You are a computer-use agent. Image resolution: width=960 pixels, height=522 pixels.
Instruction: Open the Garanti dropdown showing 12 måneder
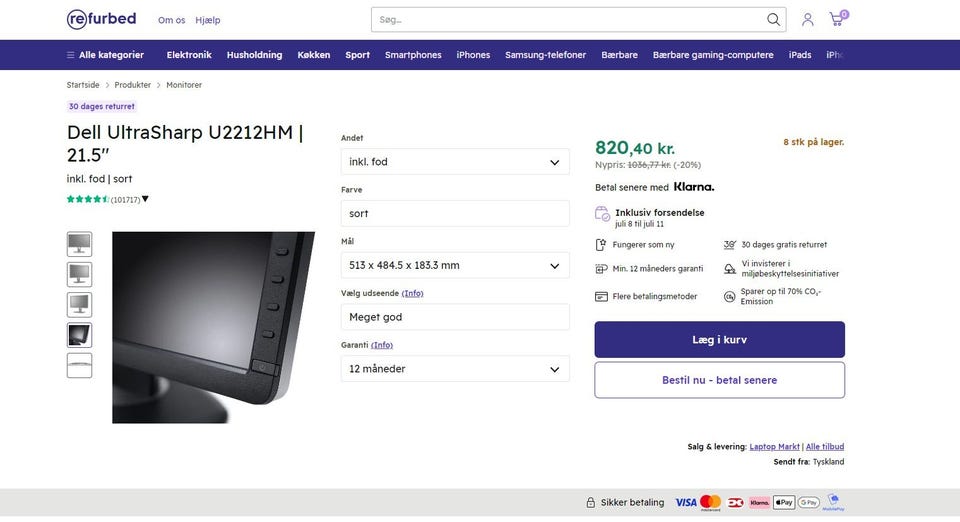coord(455,369)
